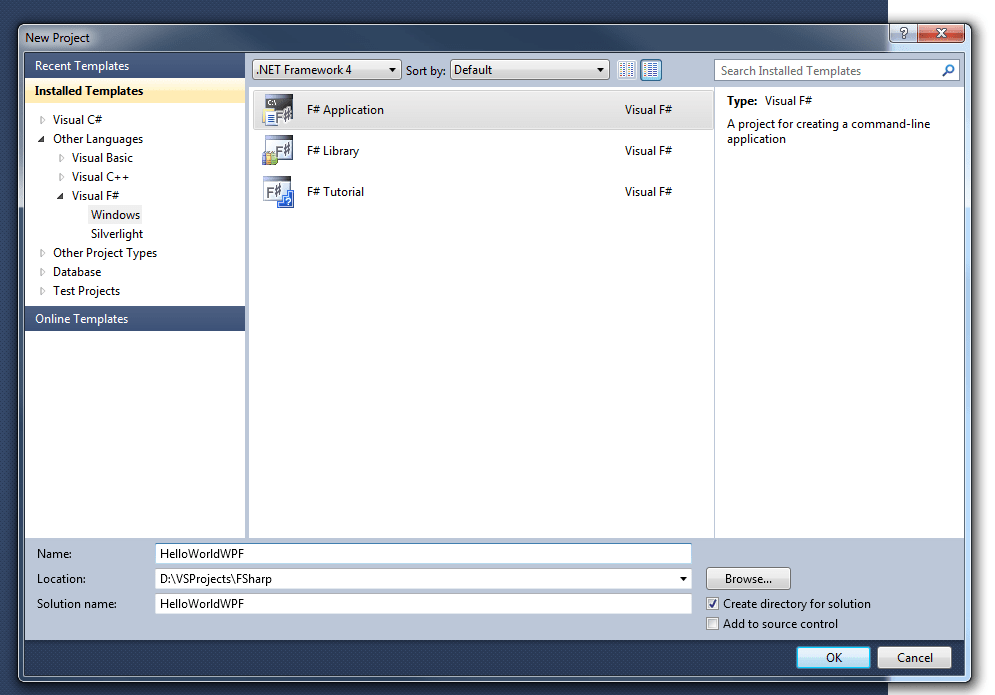Click the Name input field

(423, 553)
